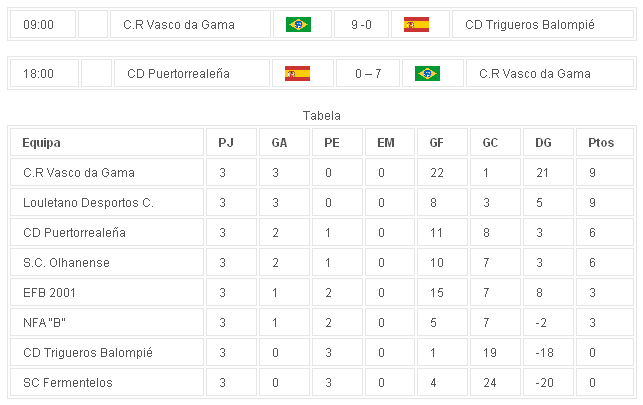The height and width of the screenshot is (405, 643).
Task: Click Brazil flag in the 18:00 match row
Action: coord(428,73)
